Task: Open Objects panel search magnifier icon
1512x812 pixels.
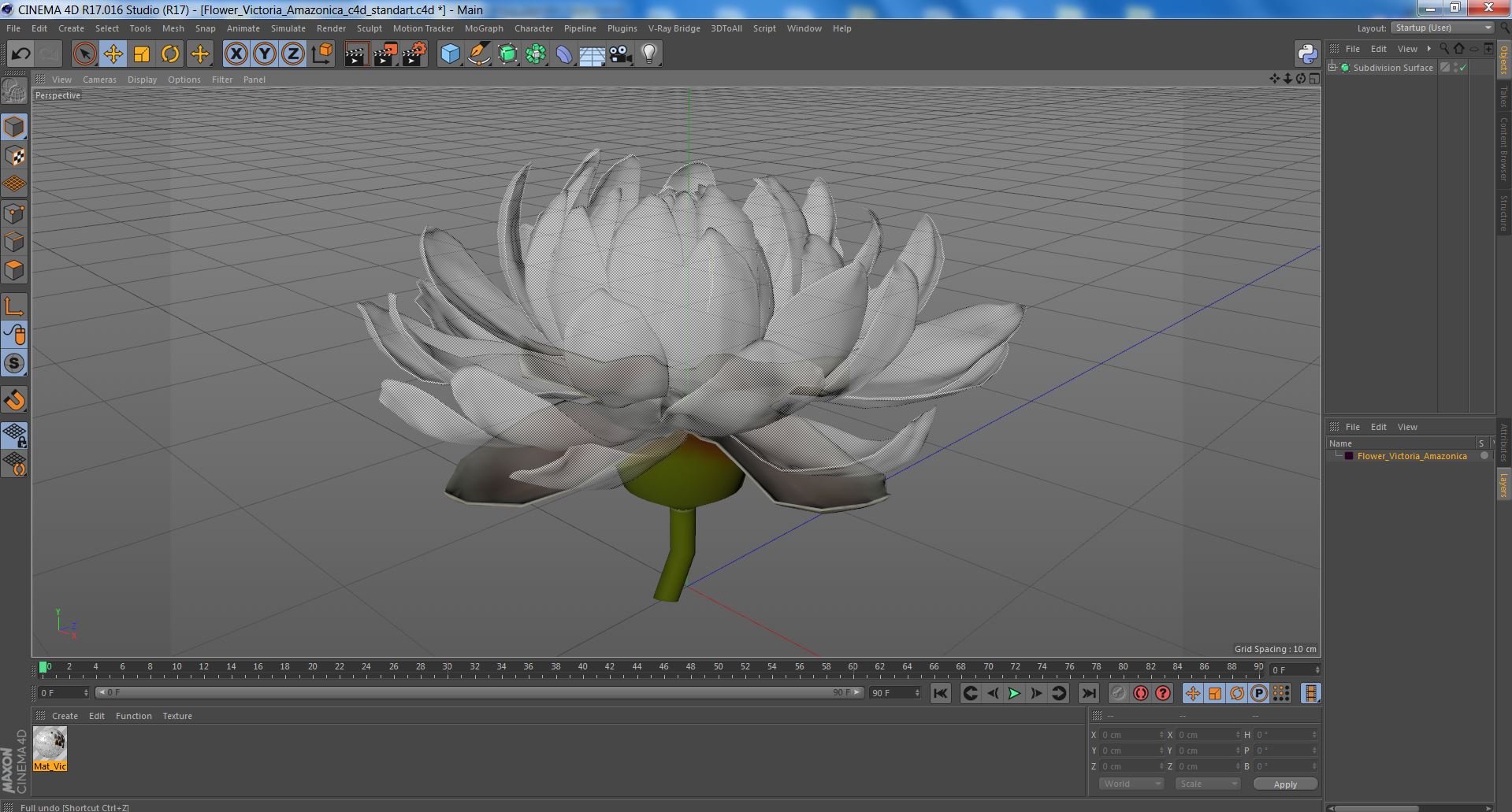Action: (x=1444, y=49)
